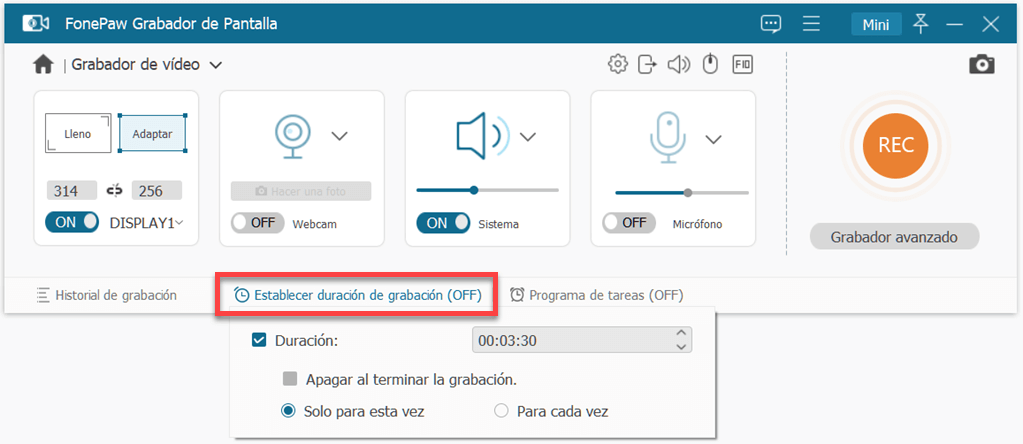Click the width field showing 314

point(72,191)
